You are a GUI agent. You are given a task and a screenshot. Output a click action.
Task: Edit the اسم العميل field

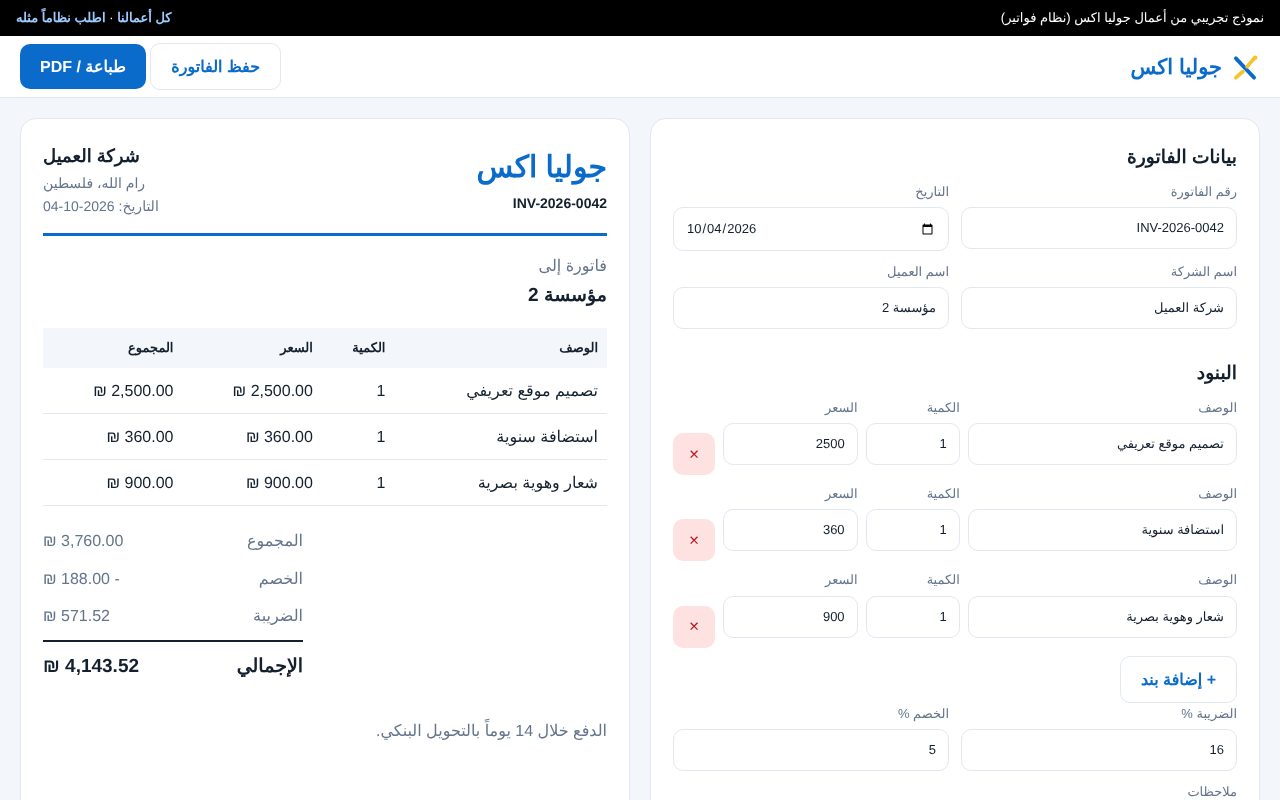[811, 308]
